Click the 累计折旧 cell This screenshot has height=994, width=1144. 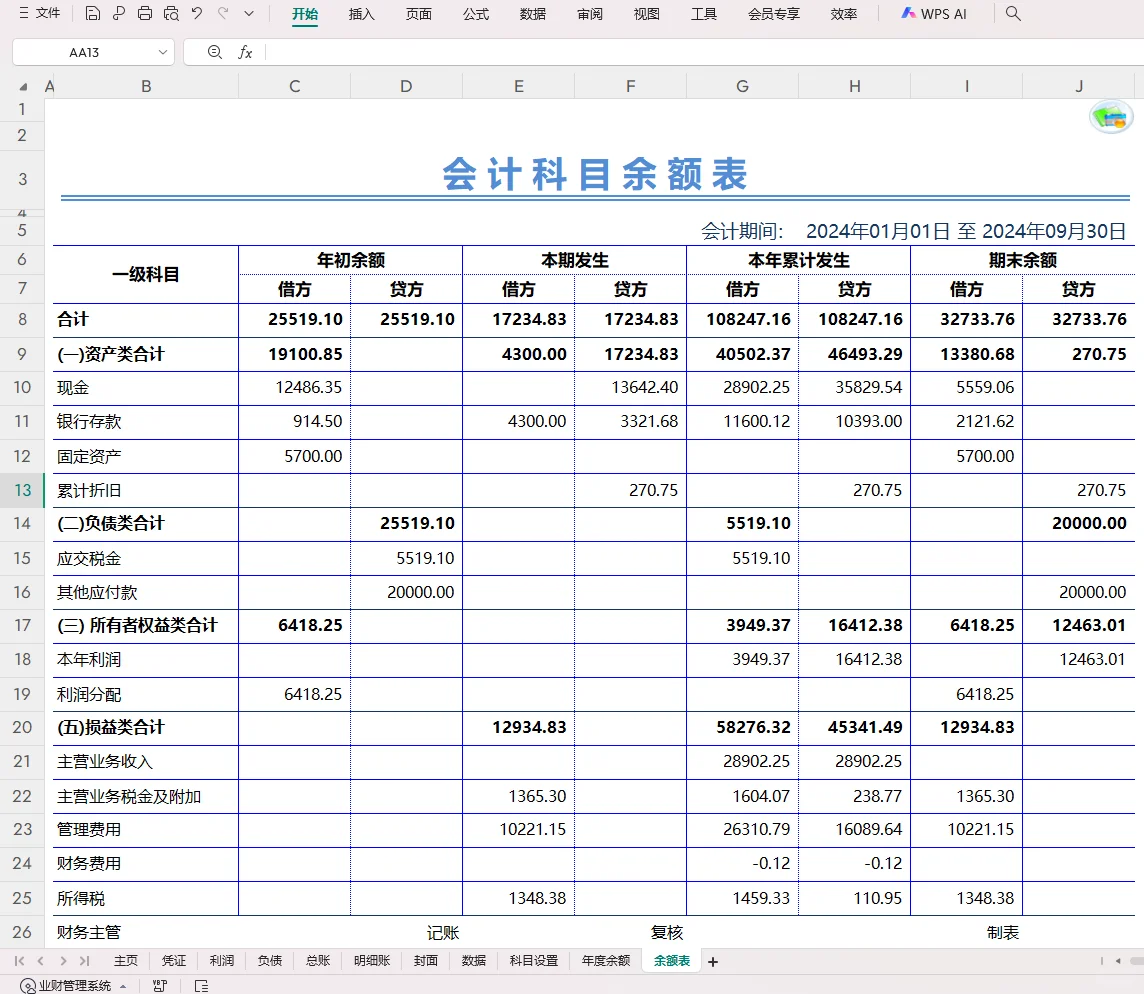coord(145,490)
